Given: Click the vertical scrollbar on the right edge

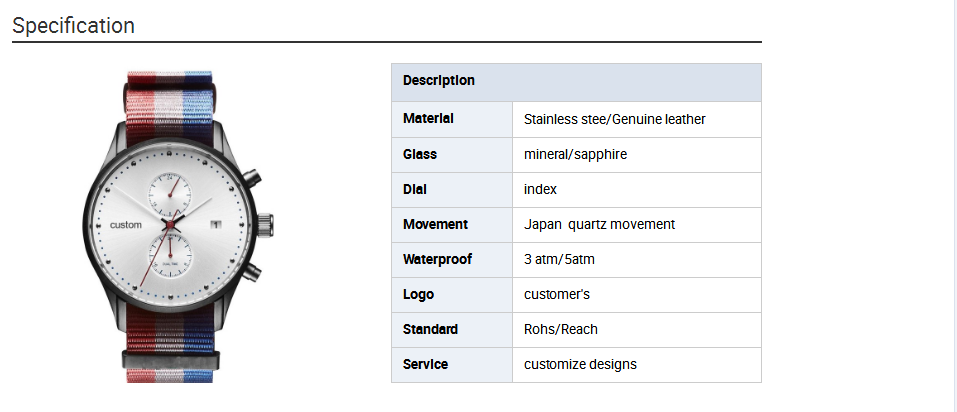Looking at the screenshot, I should [955, 206].
